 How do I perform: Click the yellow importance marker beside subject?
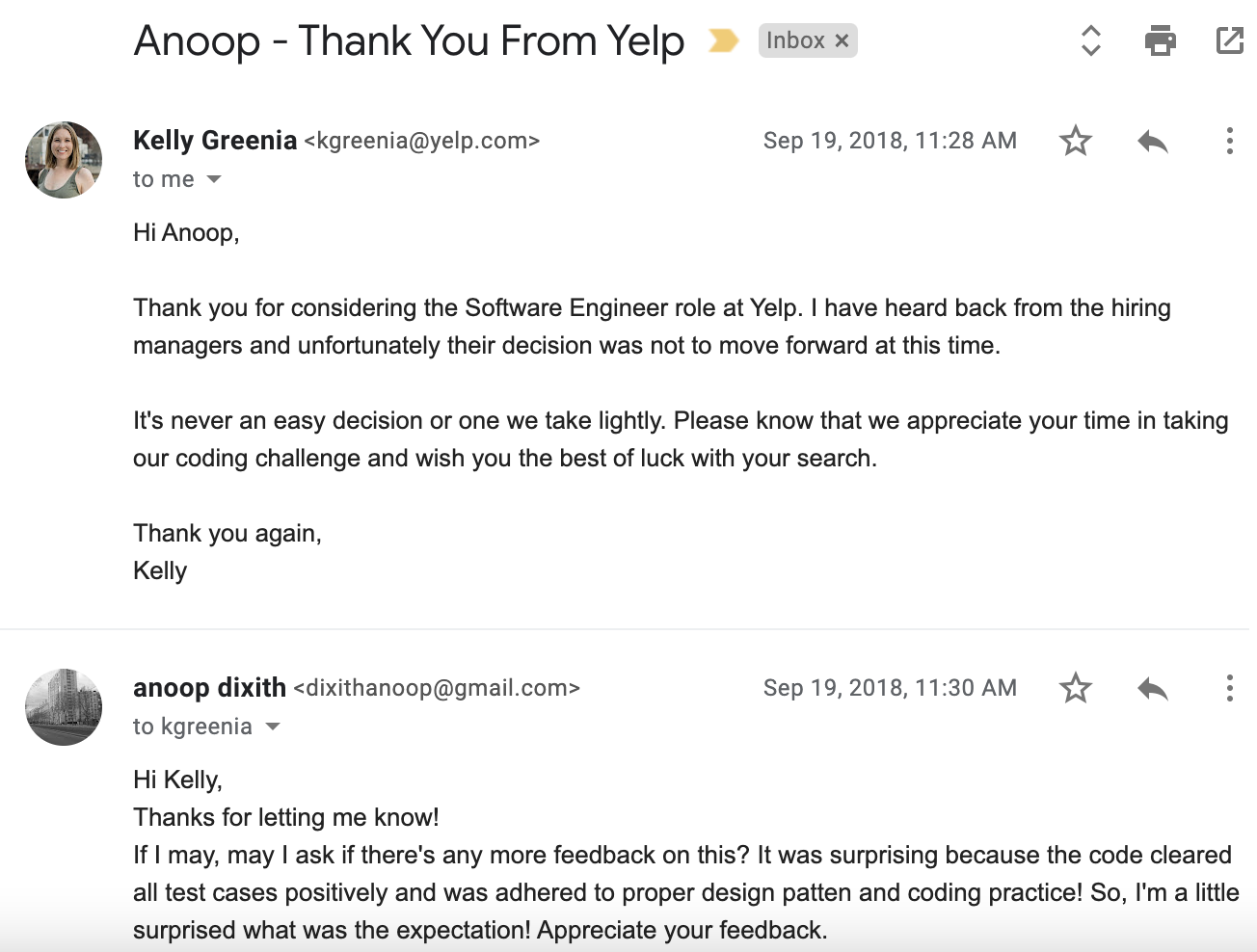(x=723, y=40)
